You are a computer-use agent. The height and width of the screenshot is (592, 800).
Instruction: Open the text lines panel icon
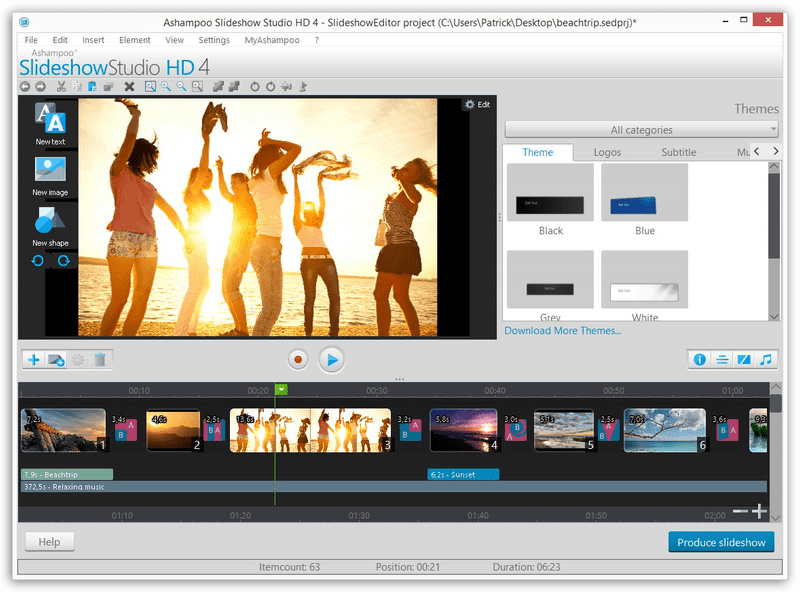click(x=722, y=360)
